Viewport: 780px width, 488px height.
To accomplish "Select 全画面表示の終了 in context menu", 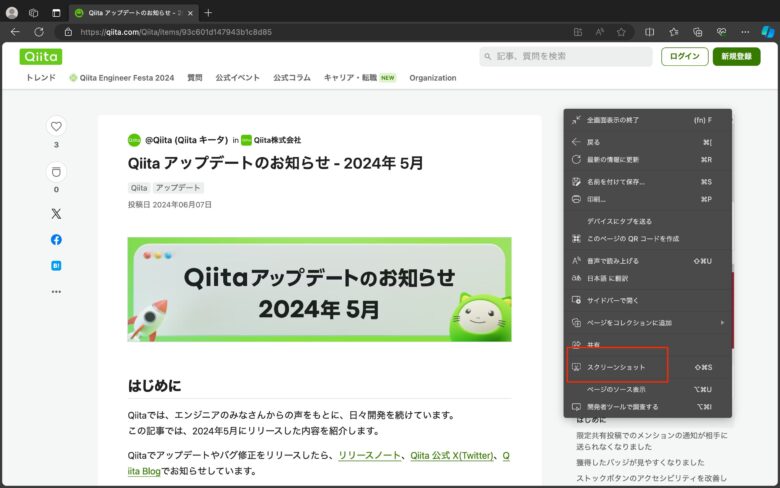I will tap(647, 120).
